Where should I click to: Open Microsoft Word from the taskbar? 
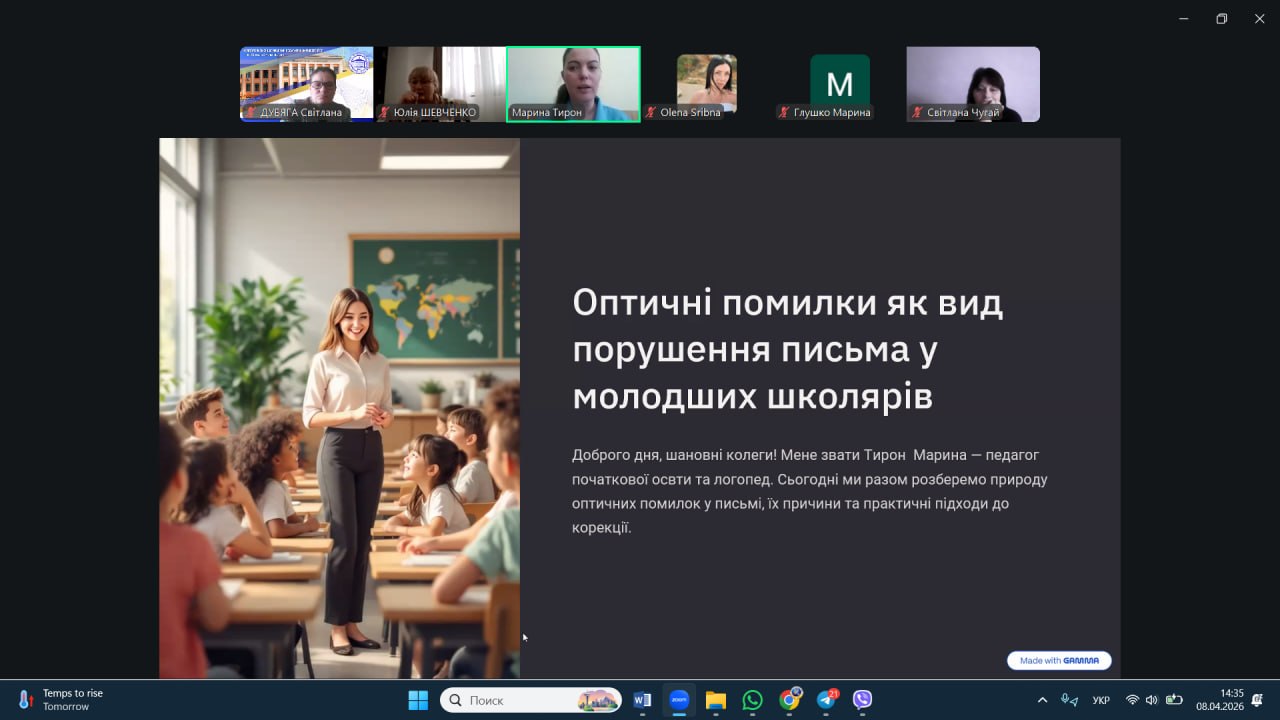(x=642, y=700)
